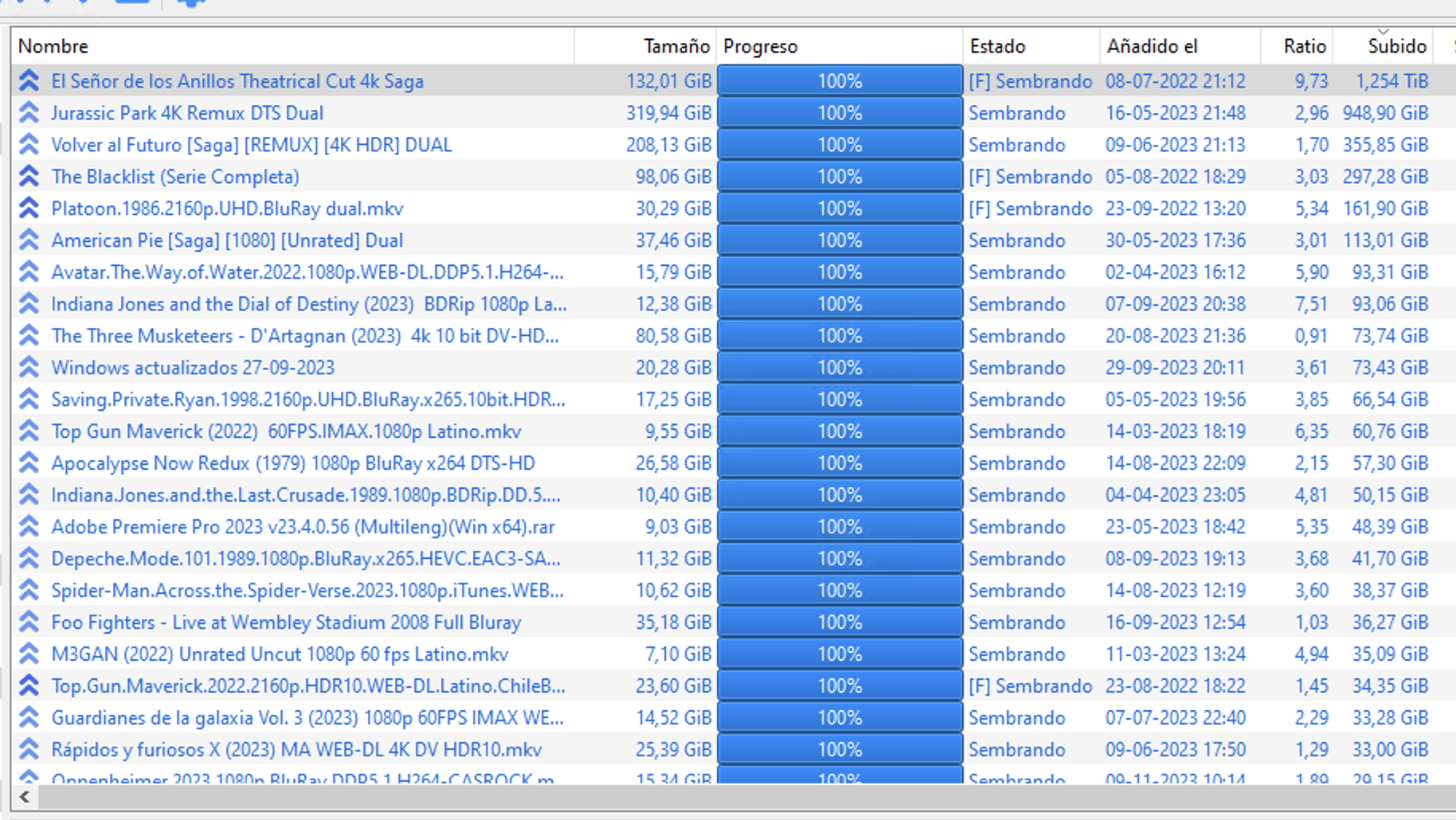Viewport: 1456px width, 820px height.
Task: Click the seeding icon of Depeche.Mode.101
Action: [29, 558]
